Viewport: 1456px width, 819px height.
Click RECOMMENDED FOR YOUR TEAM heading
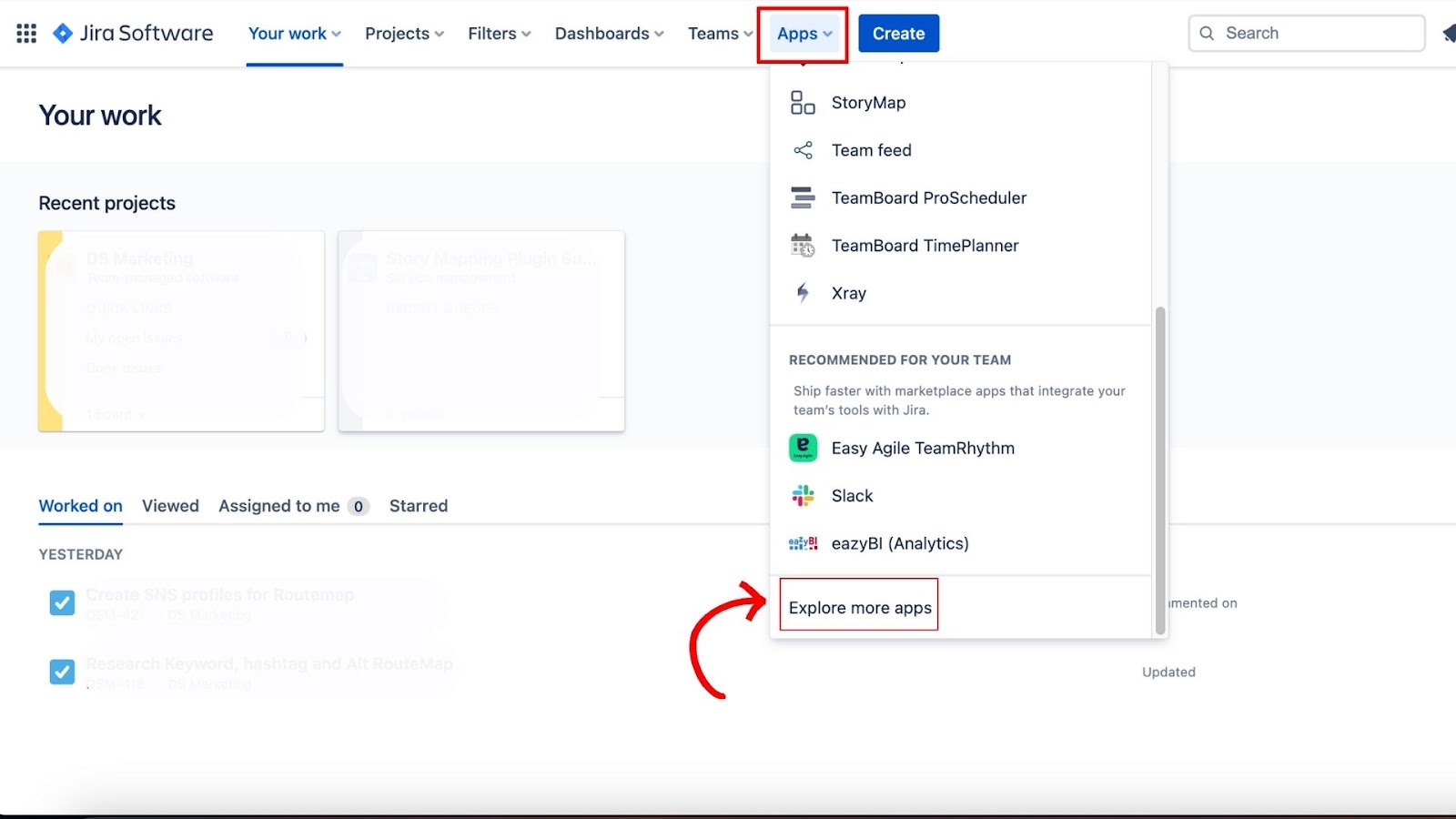coord(900,360)
